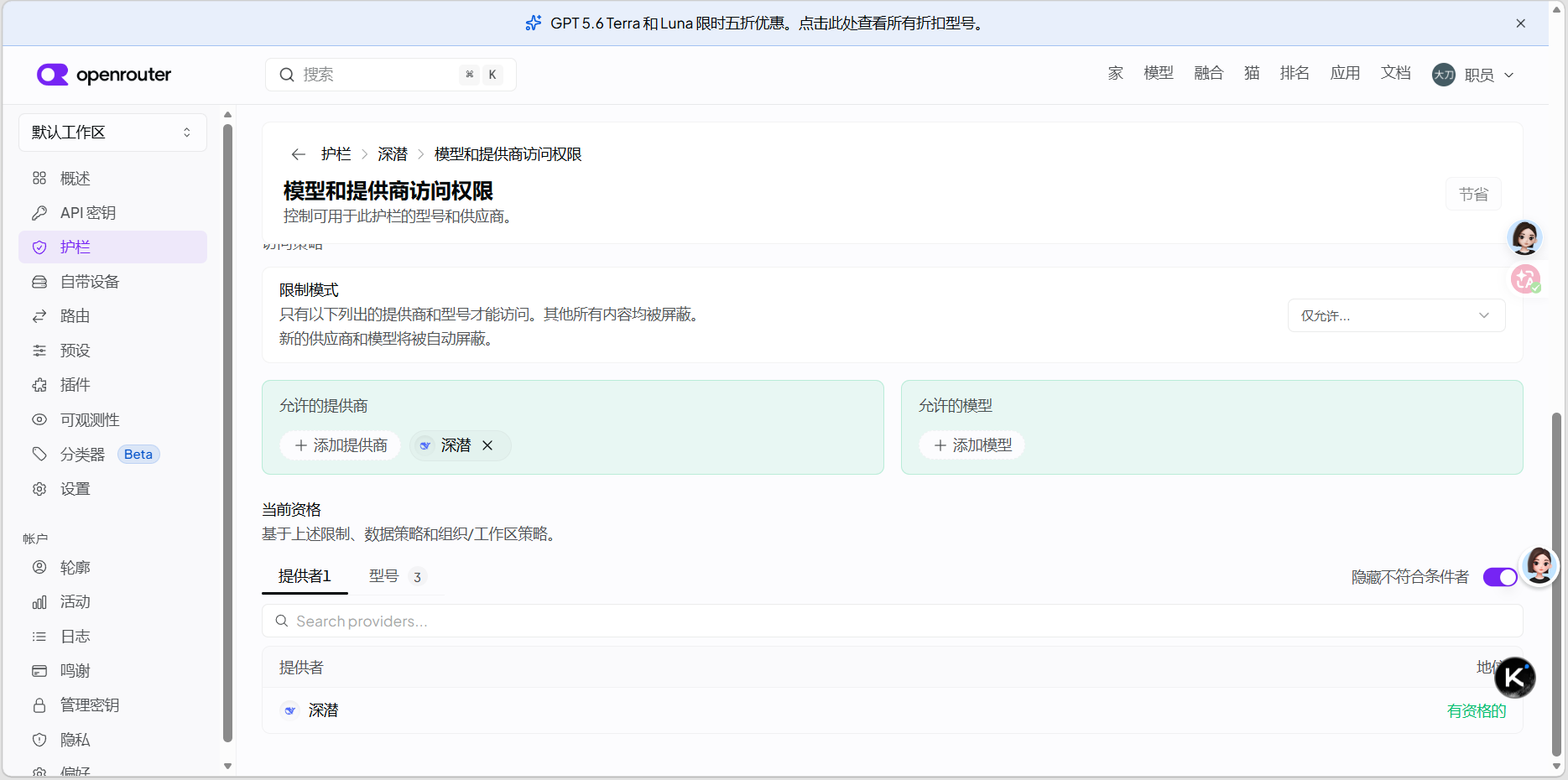This screenshot has width=1568, height=780.
Task: Open 融合 in the top navigation
Action: pyautogui.click(x=1209, y=73)
